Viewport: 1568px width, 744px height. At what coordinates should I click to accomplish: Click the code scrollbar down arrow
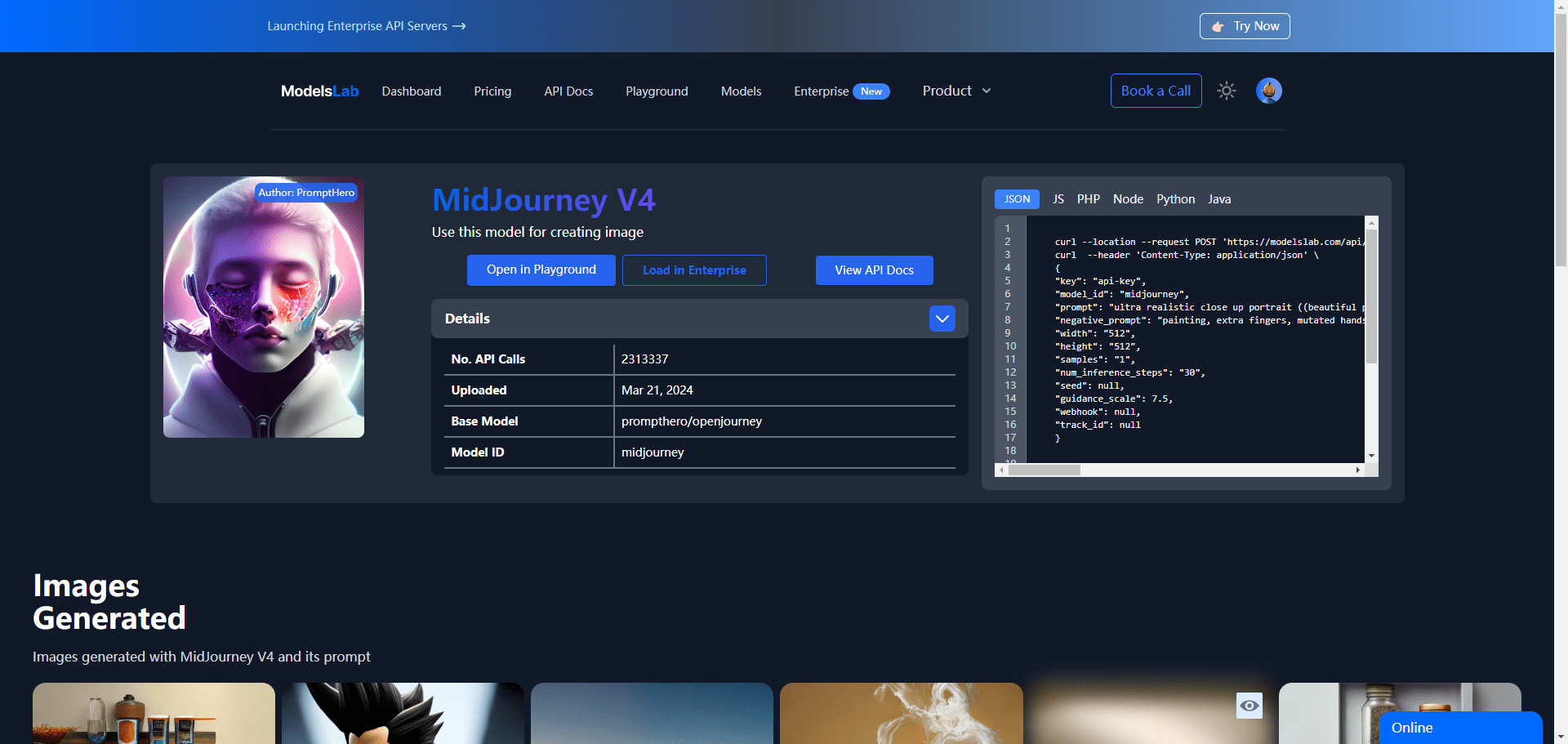(1372, 456)
